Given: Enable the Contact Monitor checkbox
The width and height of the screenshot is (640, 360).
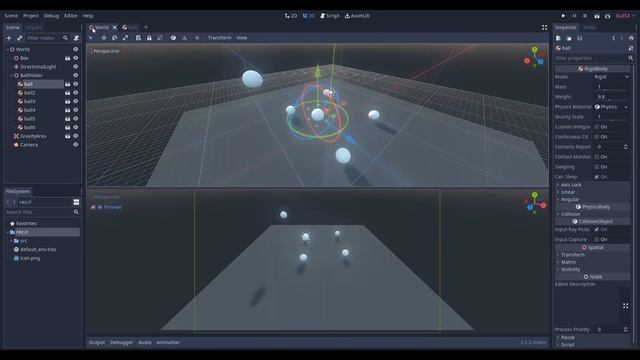Looking at the screenshot, I should [597, 157].
